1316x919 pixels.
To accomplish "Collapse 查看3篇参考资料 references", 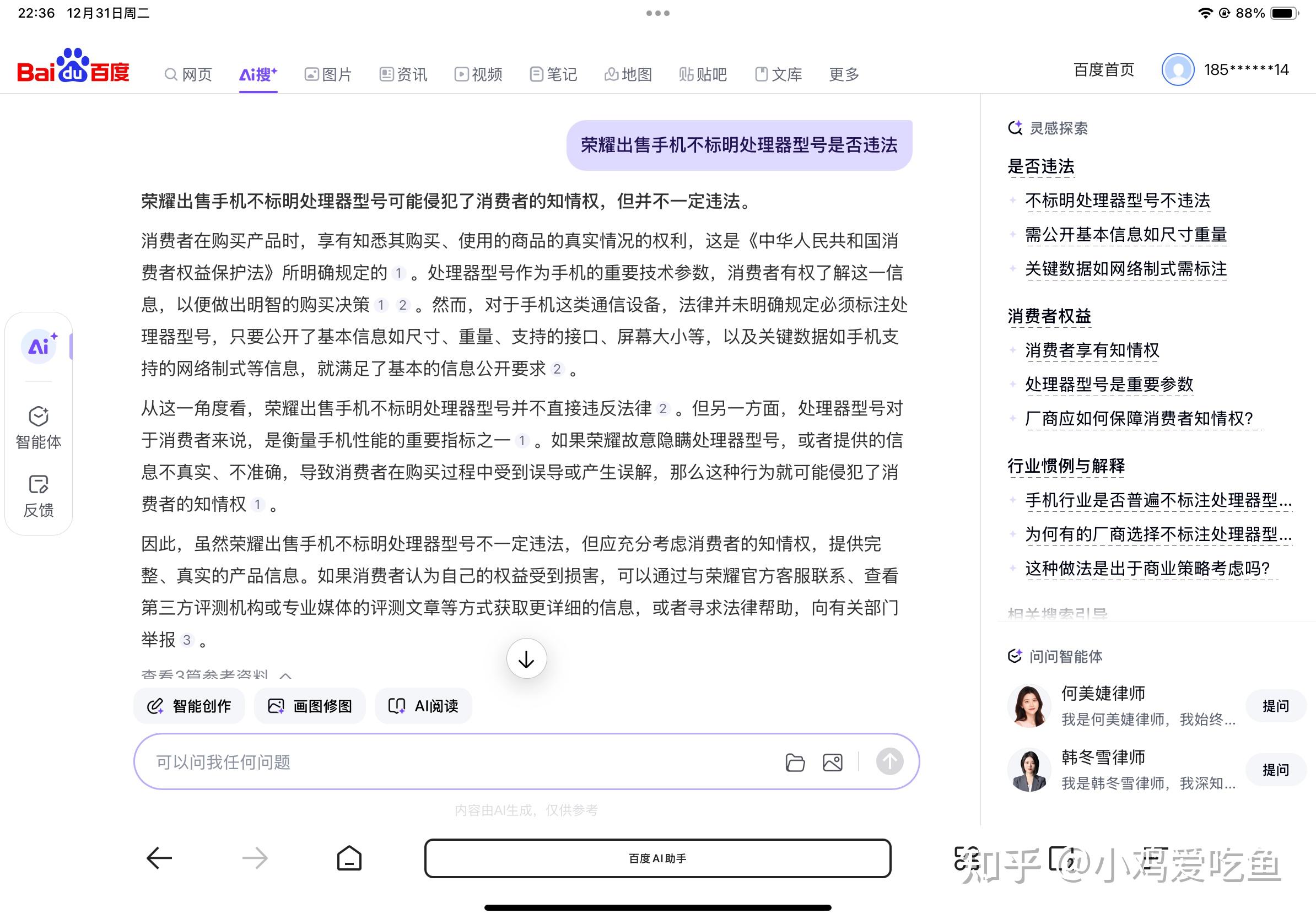I will click(x=216, y=676).
